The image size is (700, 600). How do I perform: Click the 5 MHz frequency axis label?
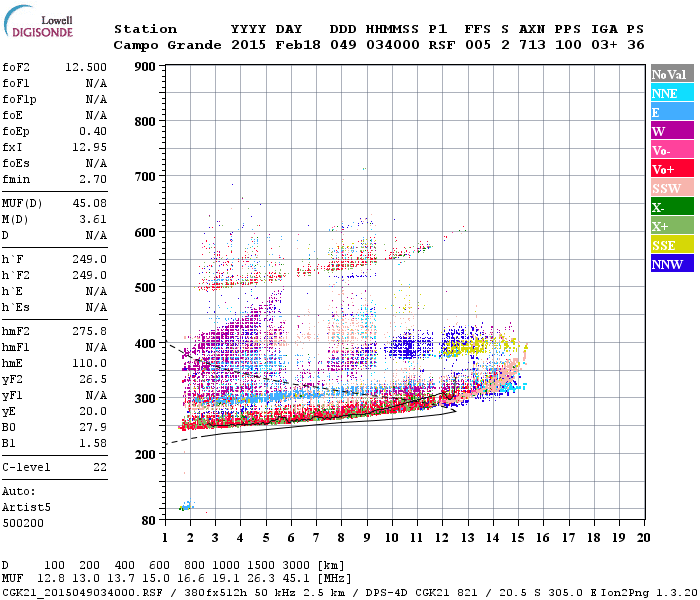266,538
